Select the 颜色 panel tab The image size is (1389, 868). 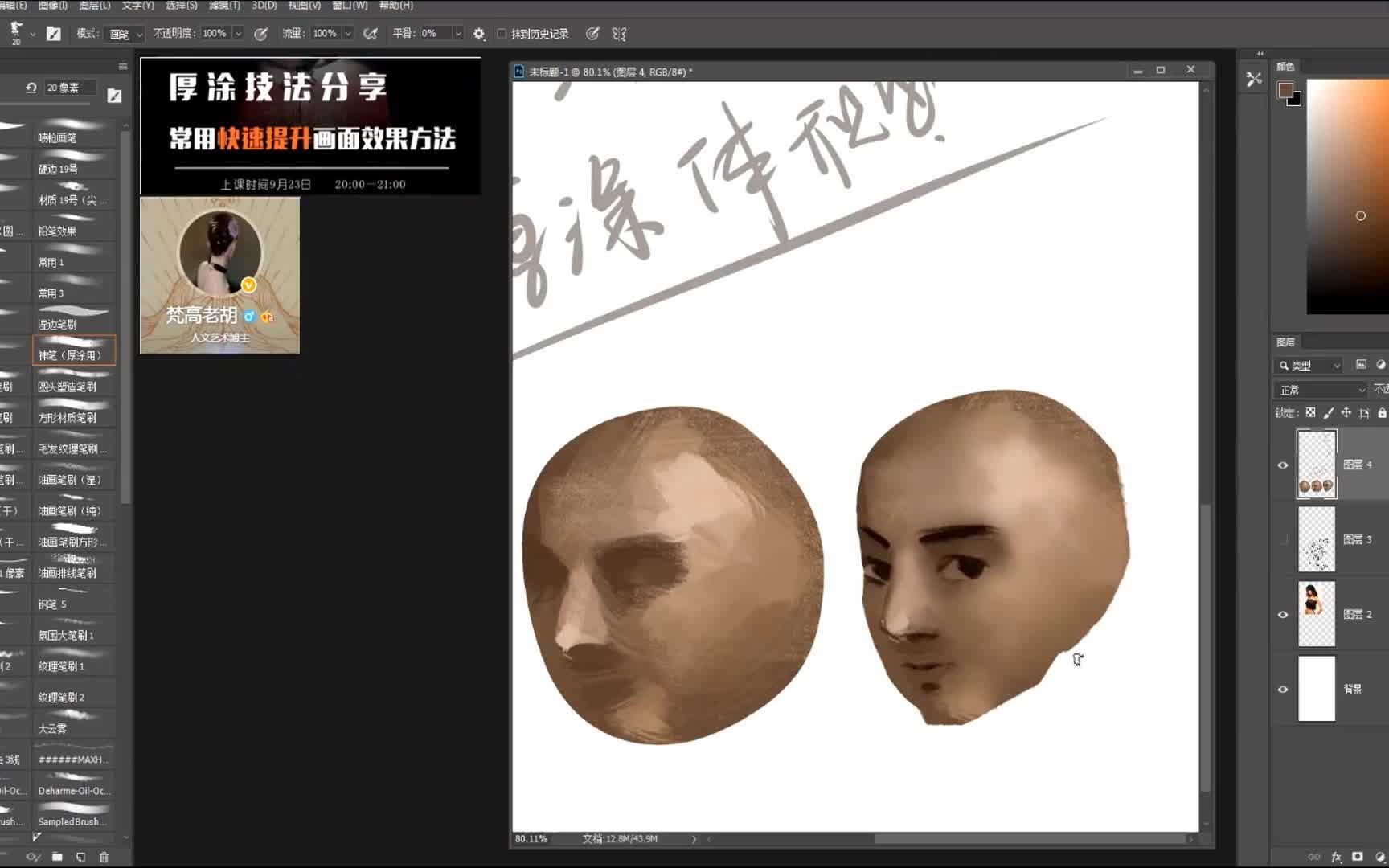(x=1285, y=66)
